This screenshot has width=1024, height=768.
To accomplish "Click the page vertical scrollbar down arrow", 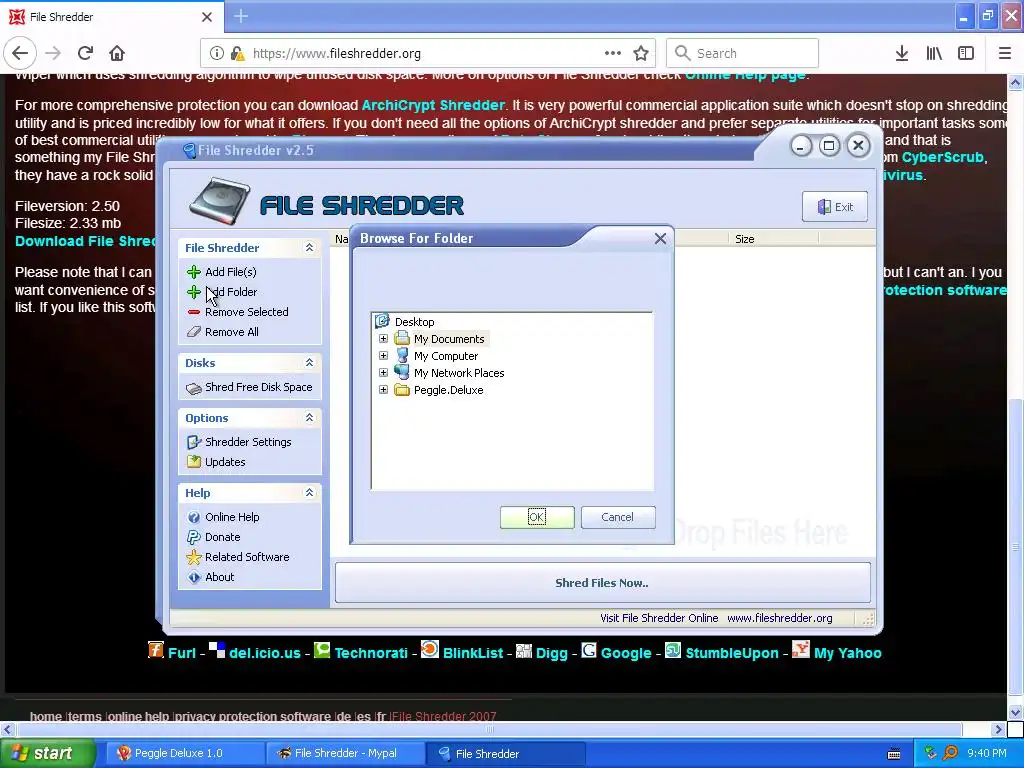I will [1016, 712].
